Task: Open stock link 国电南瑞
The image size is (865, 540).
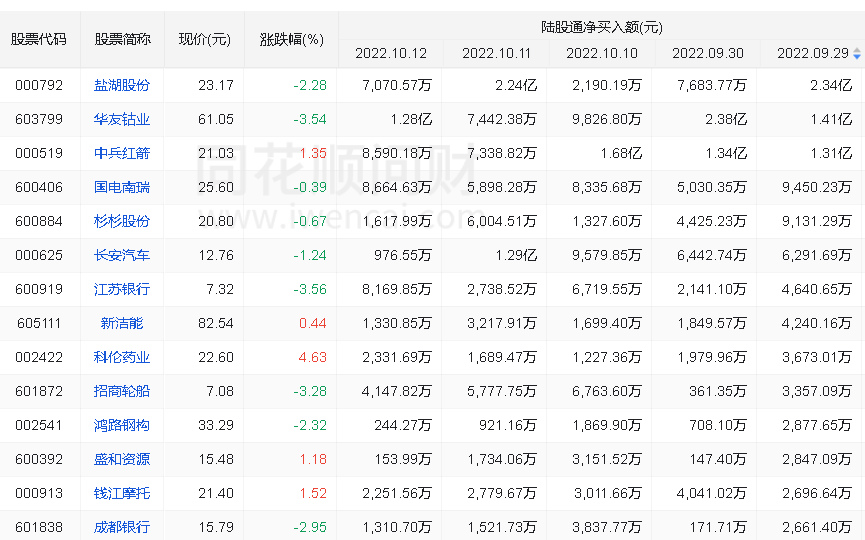Action: tap(122, 188)
